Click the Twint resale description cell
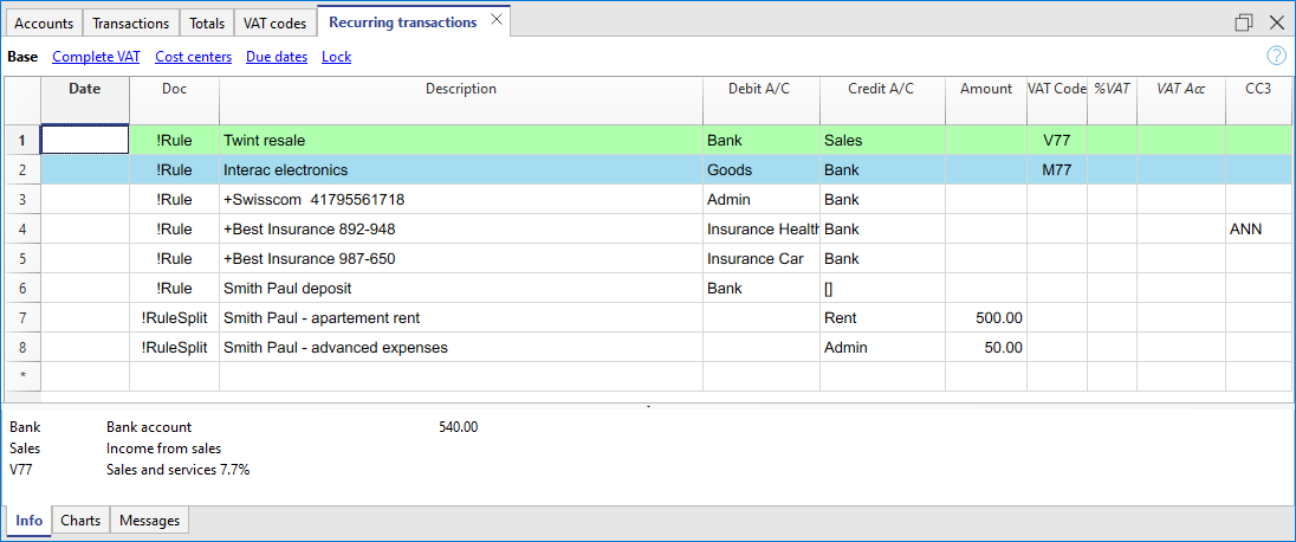The height and width of the screenshot is (542, 1296). [x=460, y=141]
